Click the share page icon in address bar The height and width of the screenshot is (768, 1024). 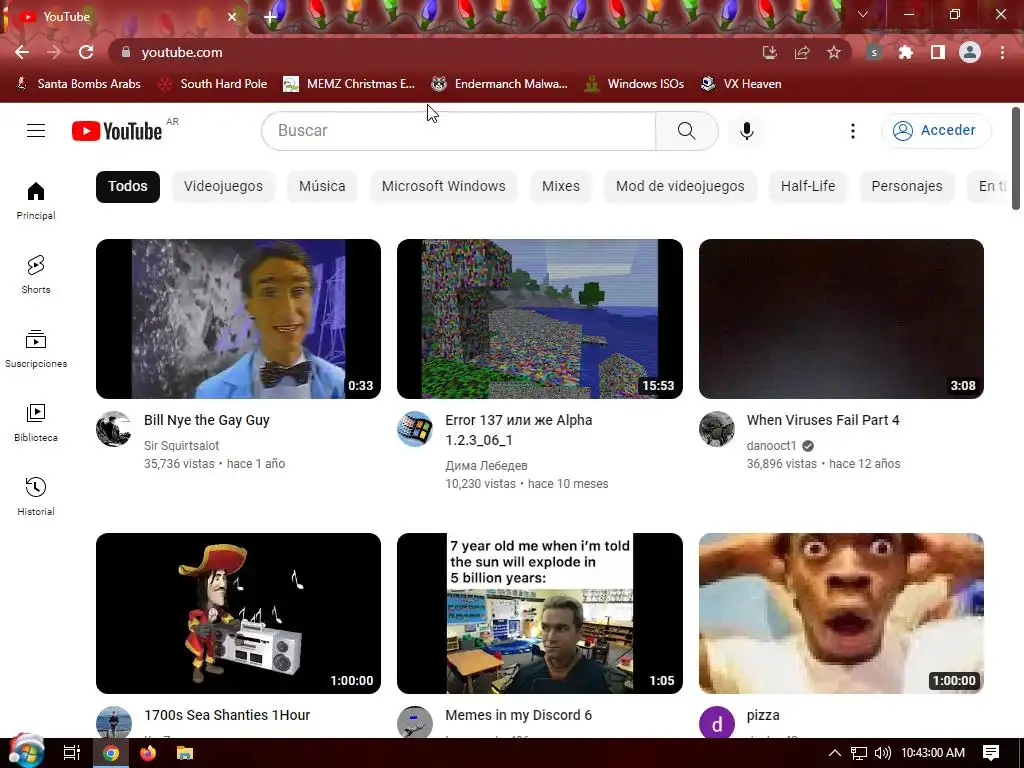click(802, 52)
